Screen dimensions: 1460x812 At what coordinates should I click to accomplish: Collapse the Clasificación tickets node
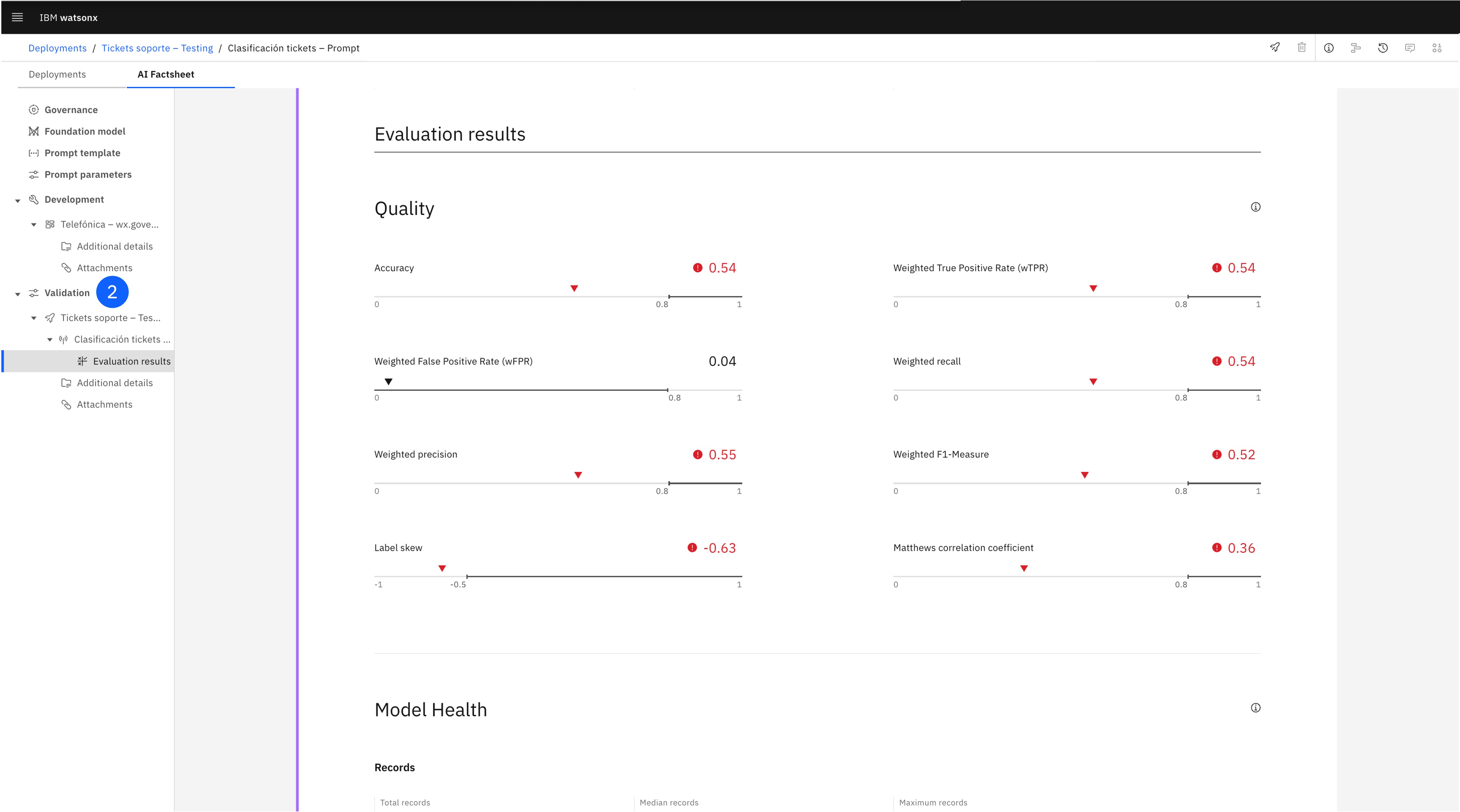click(x=49, y=340)
